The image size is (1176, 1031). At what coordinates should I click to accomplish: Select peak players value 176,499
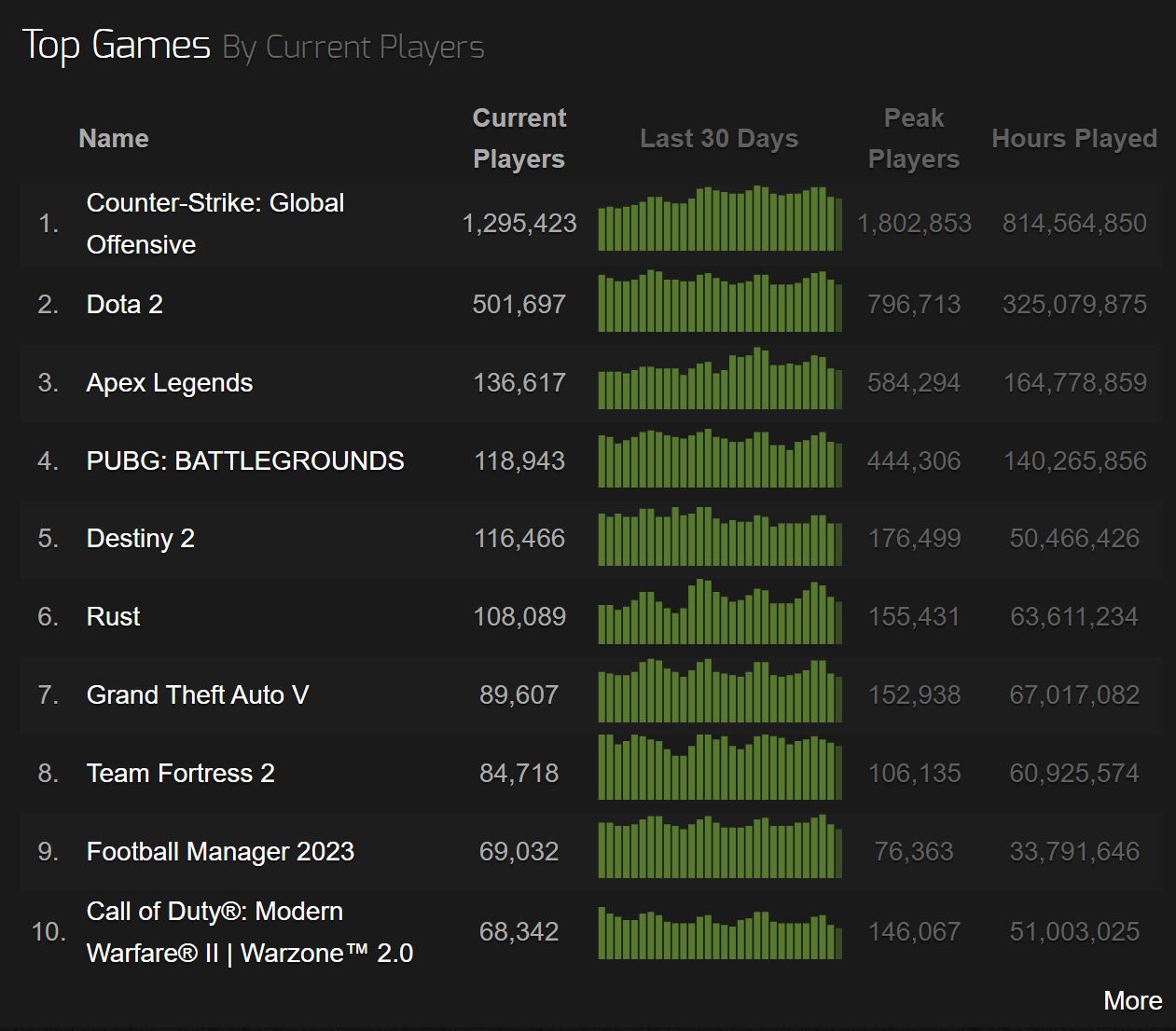[x=914, y=538]
